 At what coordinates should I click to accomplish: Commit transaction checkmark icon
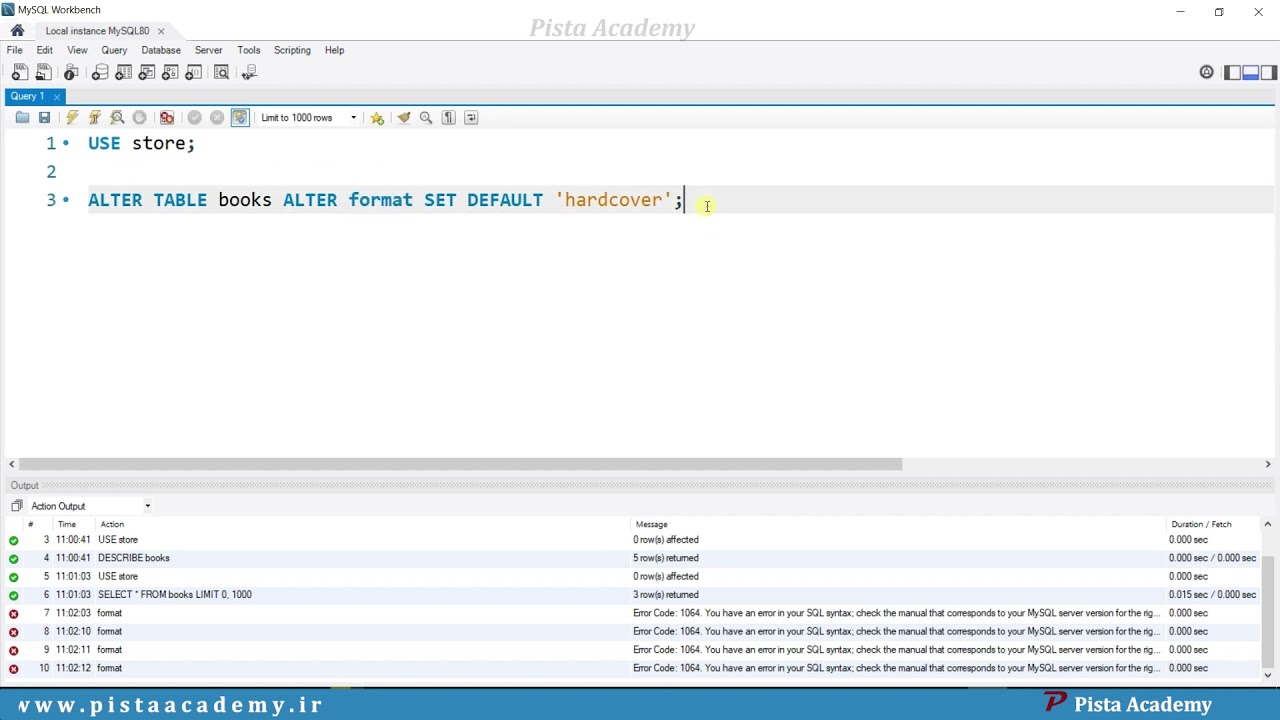pos(194,118)
